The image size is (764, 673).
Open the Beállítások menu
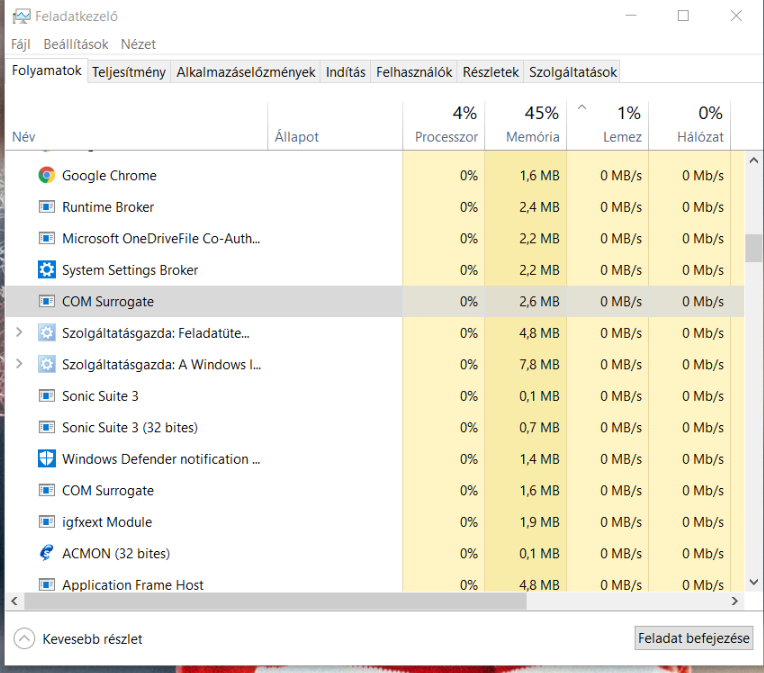coord(76,44)
